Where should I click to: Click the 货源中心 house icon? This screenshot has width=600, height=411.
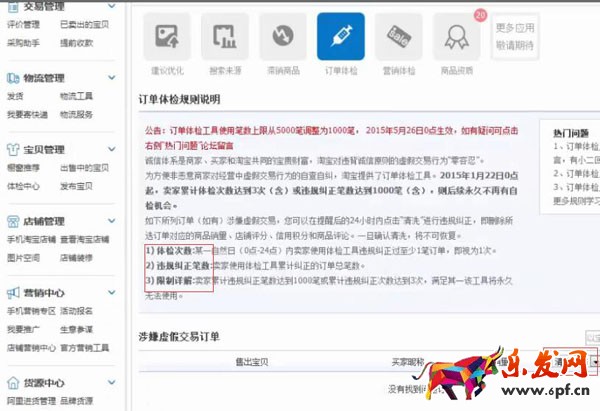[x=13, y=382]
